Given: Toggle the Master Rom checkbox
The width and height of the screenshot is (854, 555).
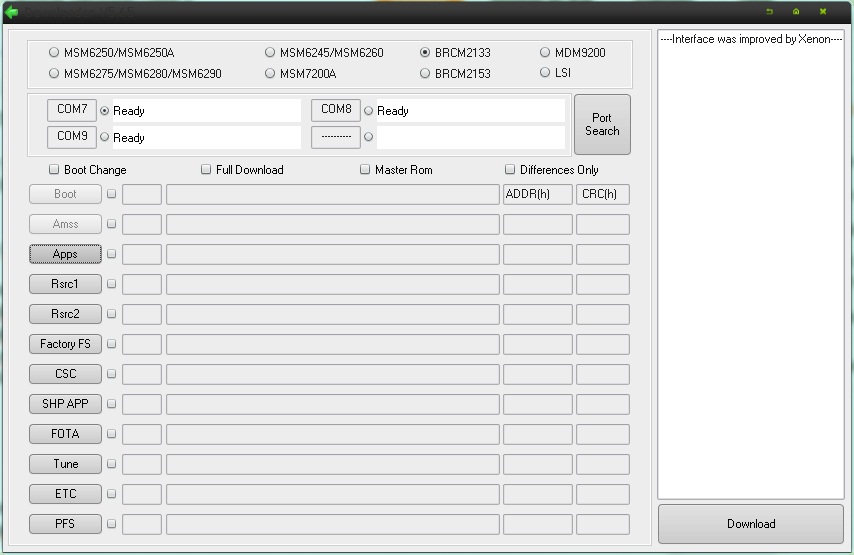Looking at the screenshot, I should tap(365, 170).
